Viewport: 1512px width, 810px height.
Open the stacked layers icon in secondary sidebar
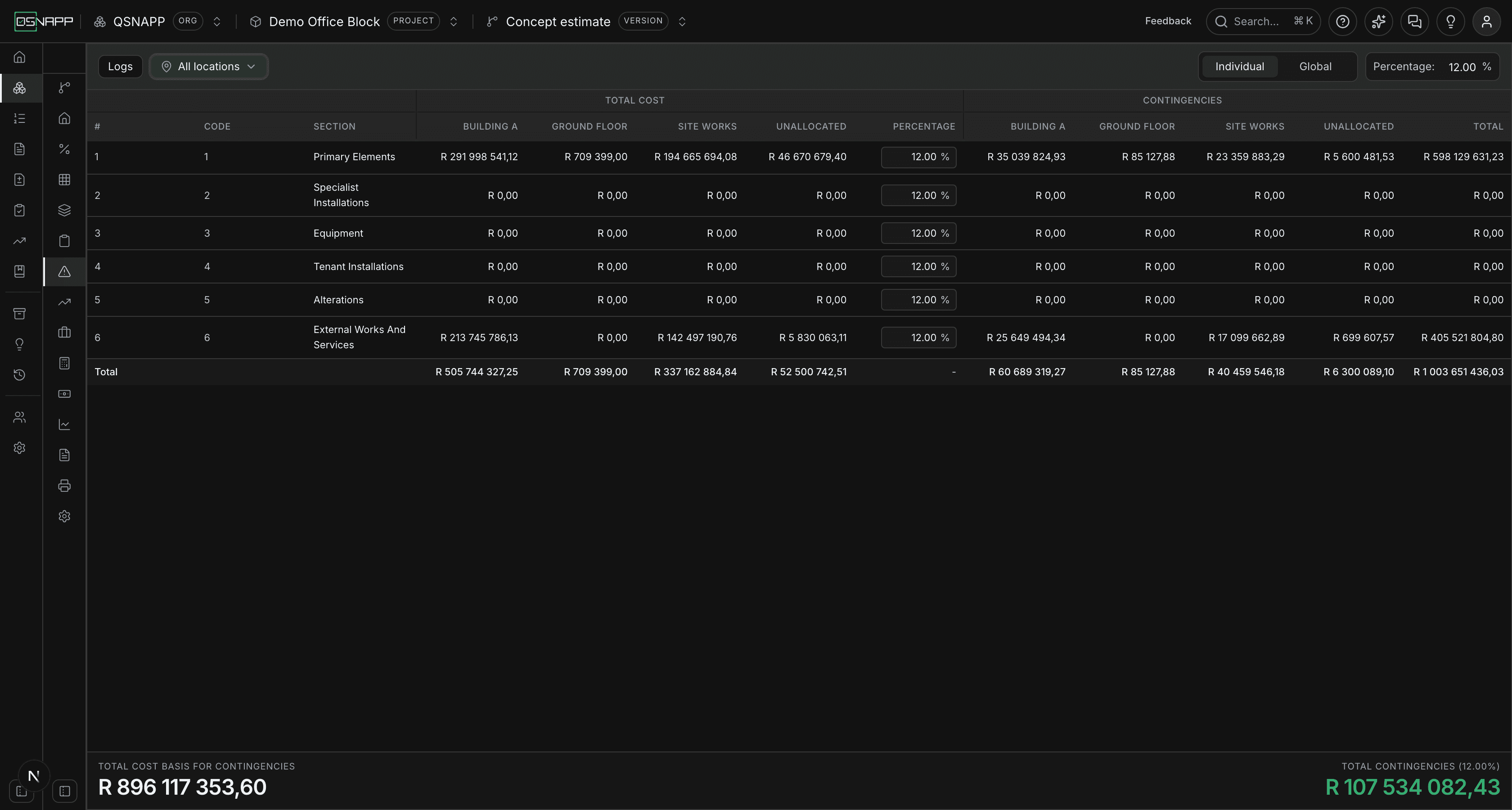pyautogui.click(x=64, y=210)
